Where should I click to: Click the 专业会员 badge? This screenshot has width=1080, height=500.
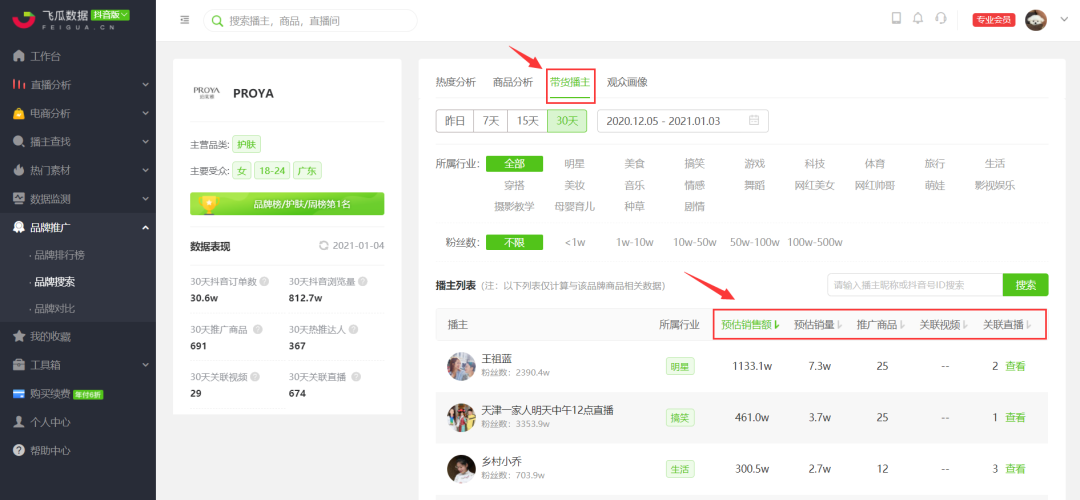(995, 20)
